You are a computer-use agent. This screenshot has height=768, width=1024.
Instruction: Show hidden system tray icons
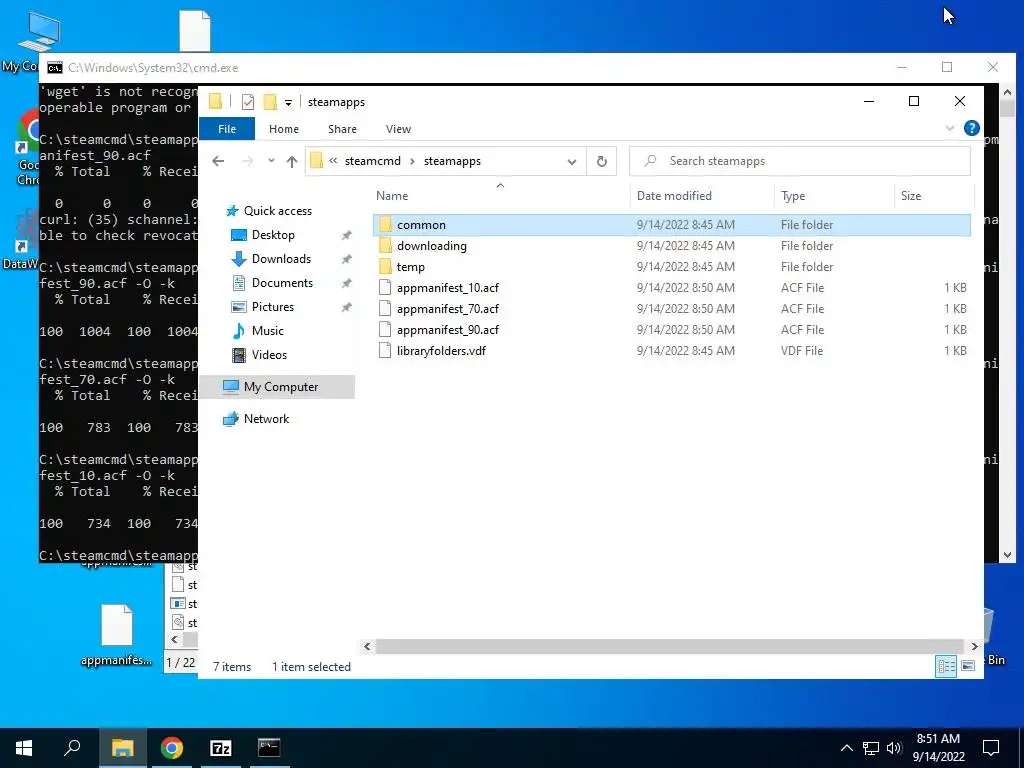click(846, 748)
